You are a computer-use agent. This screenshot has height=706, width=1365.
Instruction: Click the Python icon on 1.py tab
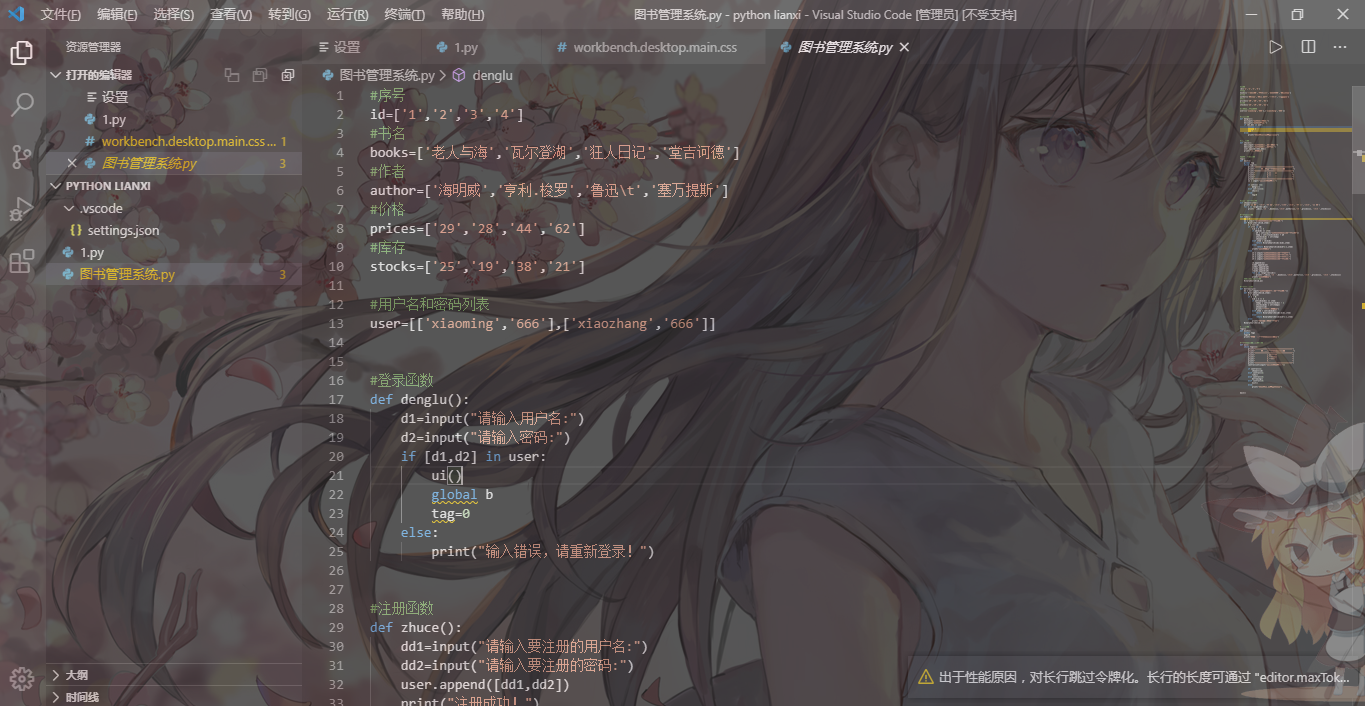pyautogui.click(x=442, y=47)
